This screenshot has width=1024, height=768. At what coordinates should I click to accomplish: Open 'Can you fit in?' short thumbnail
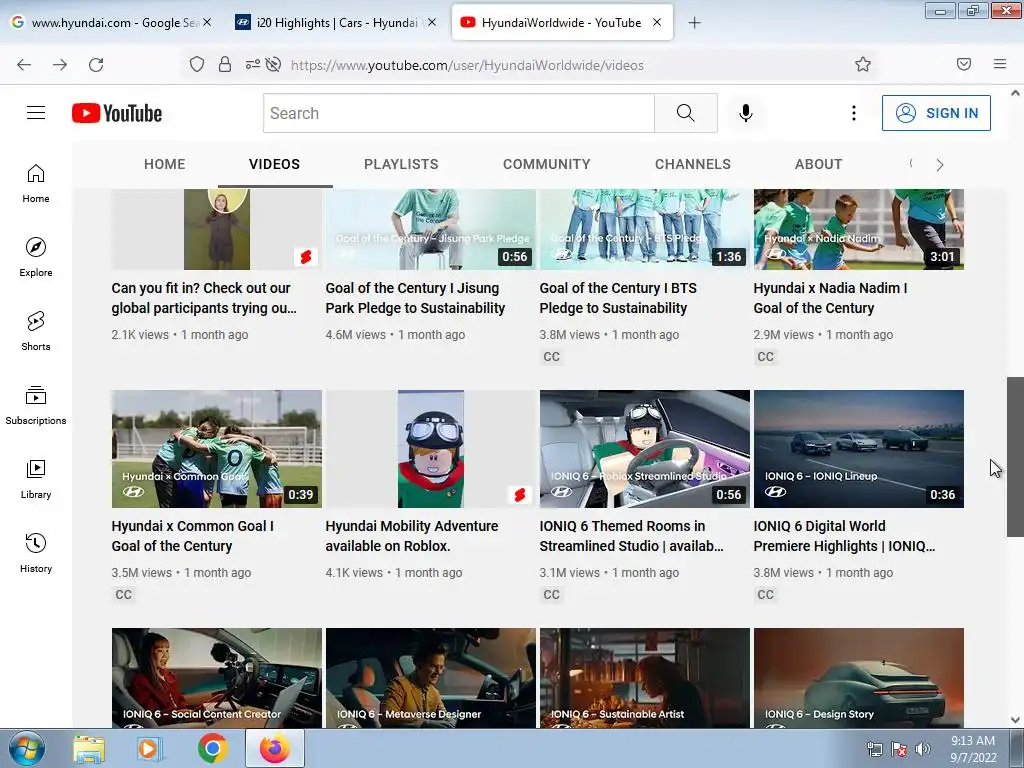point(217,229)
